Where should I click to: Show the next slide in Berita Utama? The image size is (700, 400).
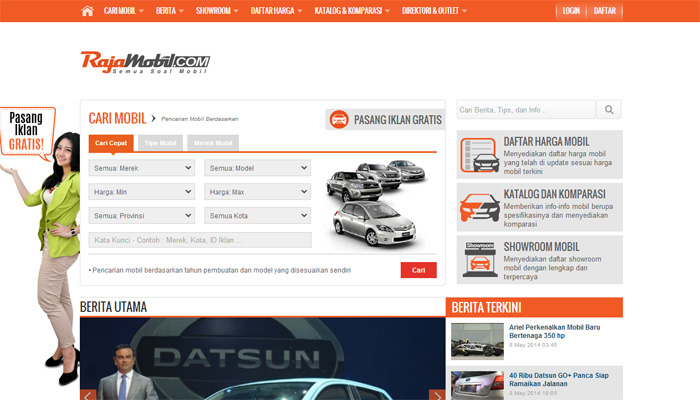[437, 395]
